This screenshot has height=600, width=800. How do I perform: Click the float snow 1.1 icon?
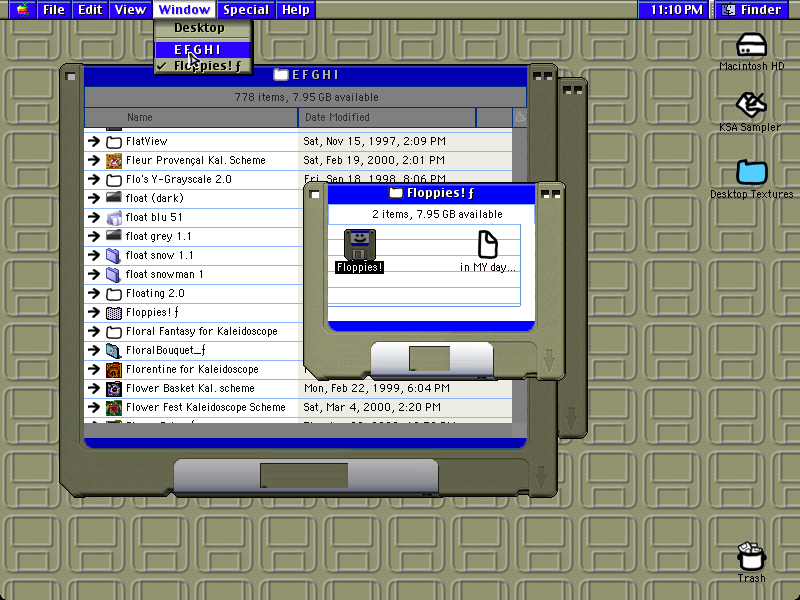click(x=114, y=256)
